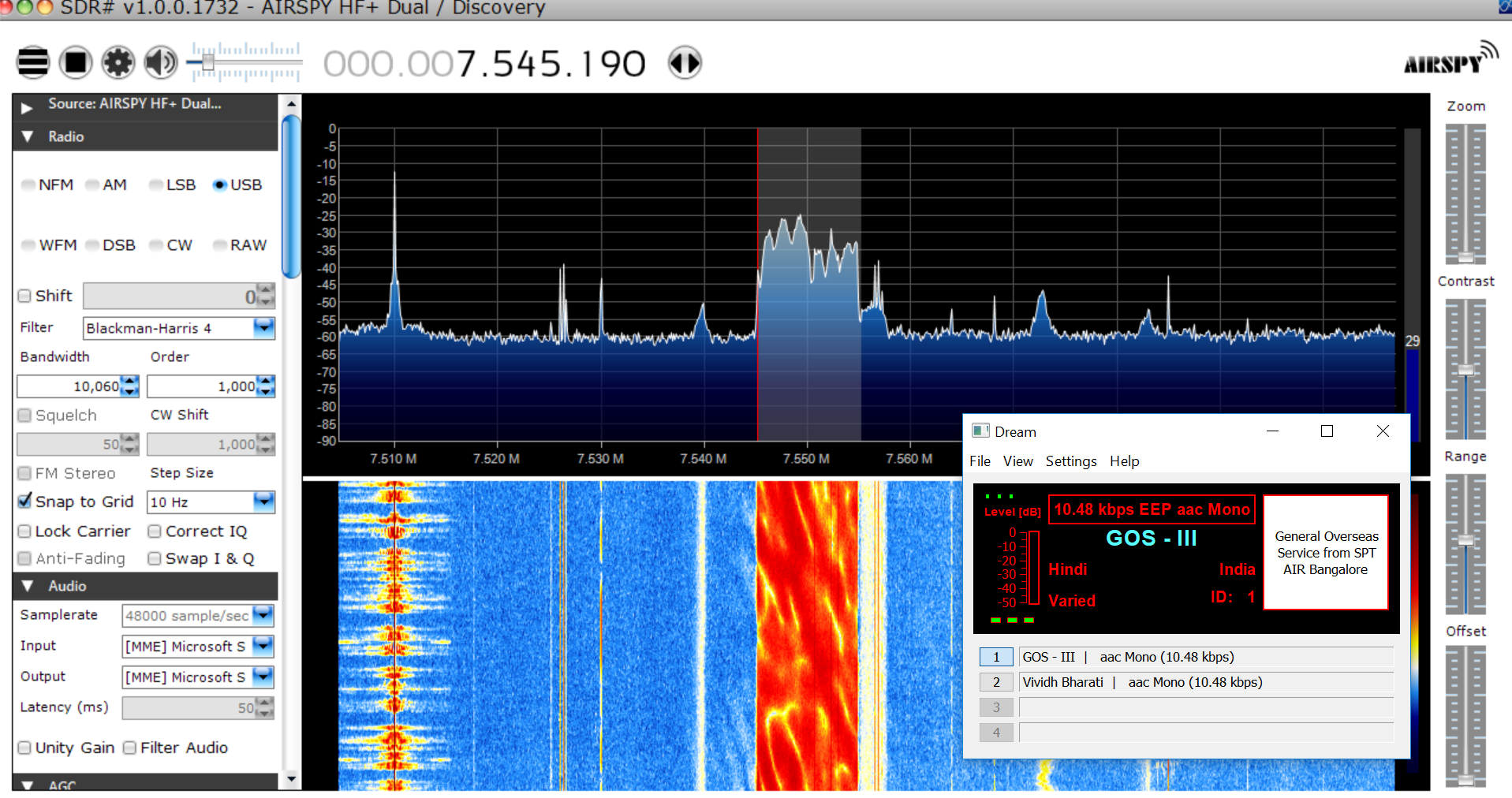Expand the Source AIRSPY HF+ Dual panel
1512x798 pixels.
[x=27, y=106]
